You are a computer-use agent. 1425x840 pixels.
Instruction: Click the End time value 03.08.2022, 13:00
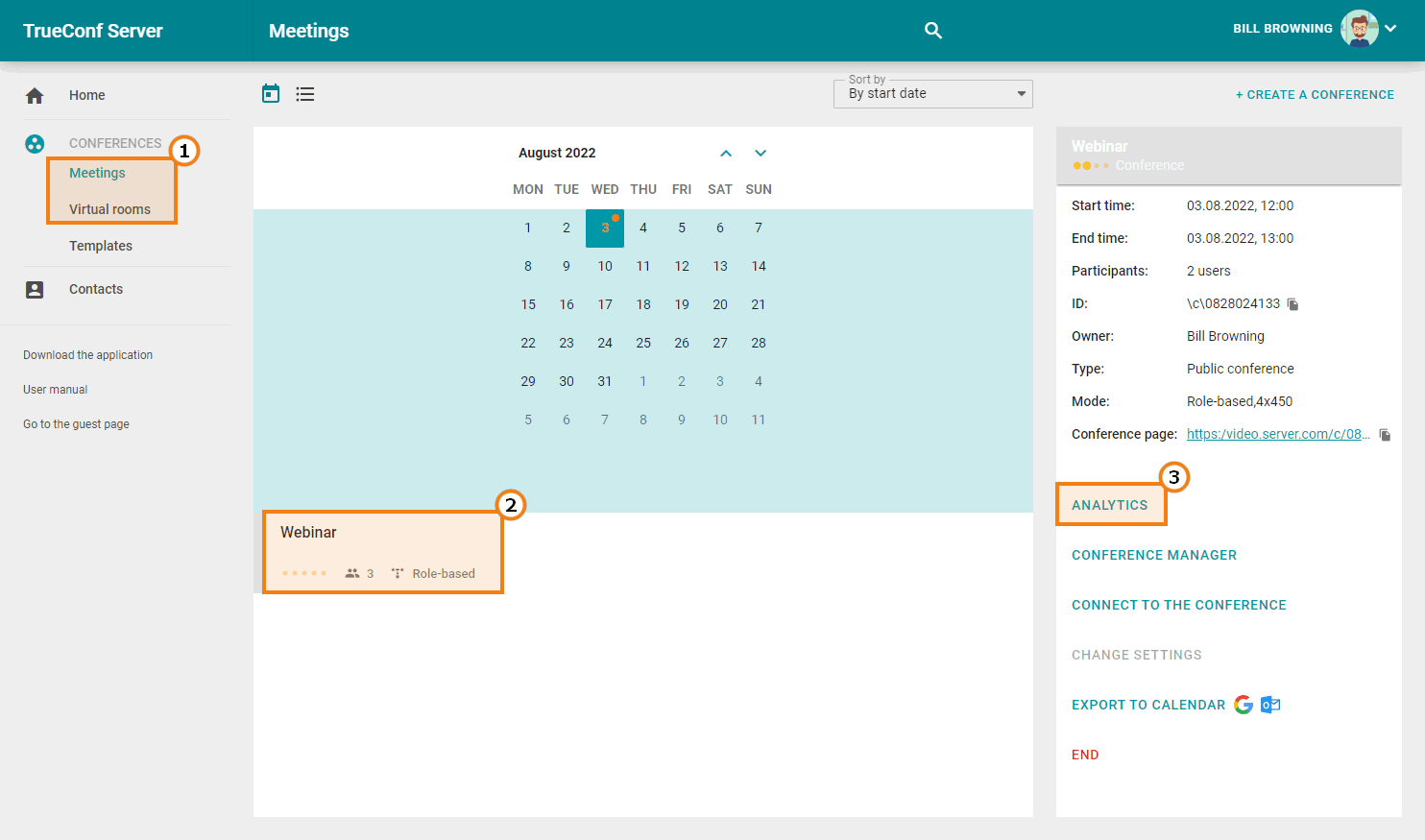pyautogui.click(x=1240, y=238)
